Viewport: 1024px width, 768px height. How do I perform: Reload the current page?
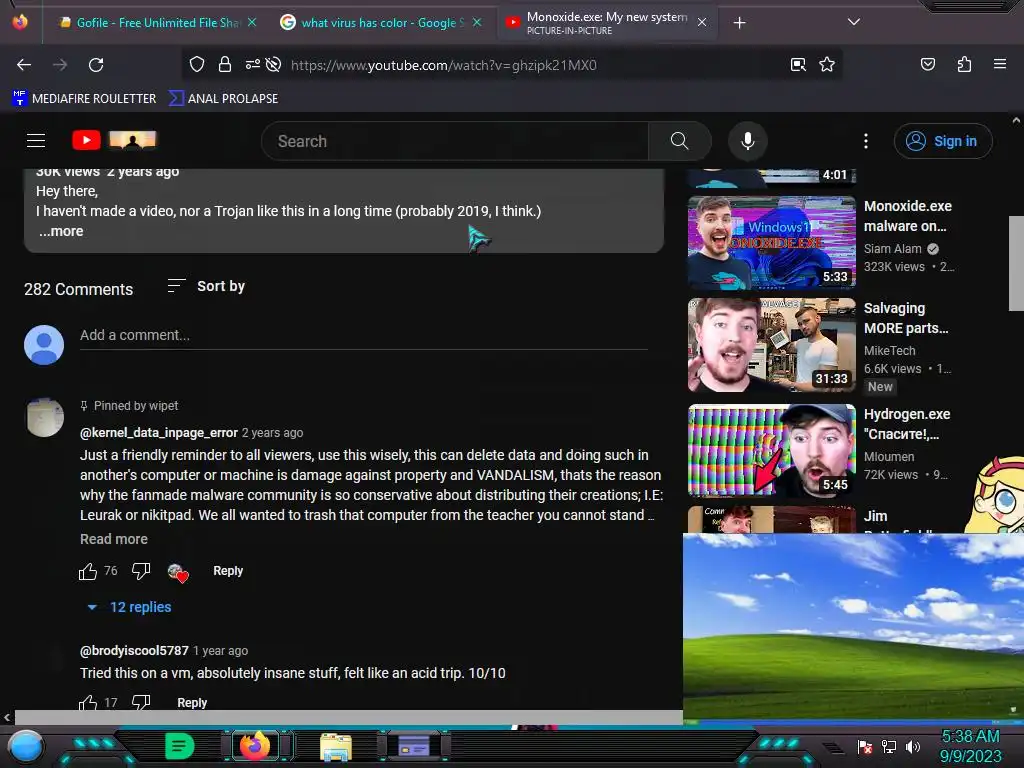point(96,65)
